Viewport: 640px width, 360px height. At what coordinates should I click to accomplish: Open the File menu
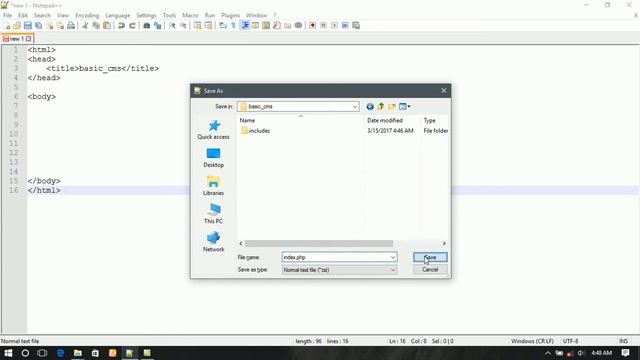tap(7, 15)
